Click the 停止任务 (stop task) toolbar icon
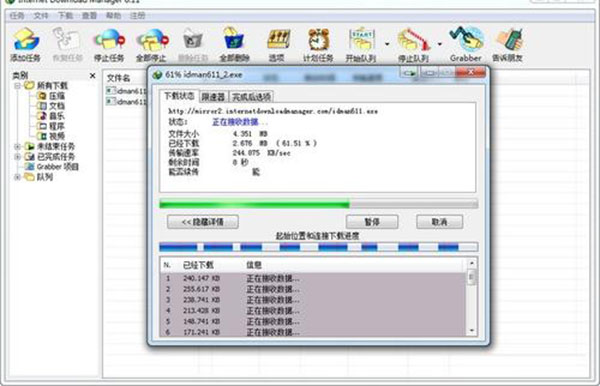Viewport: 600px width, 386px height. pyautogui.click(x=109, y=41)
